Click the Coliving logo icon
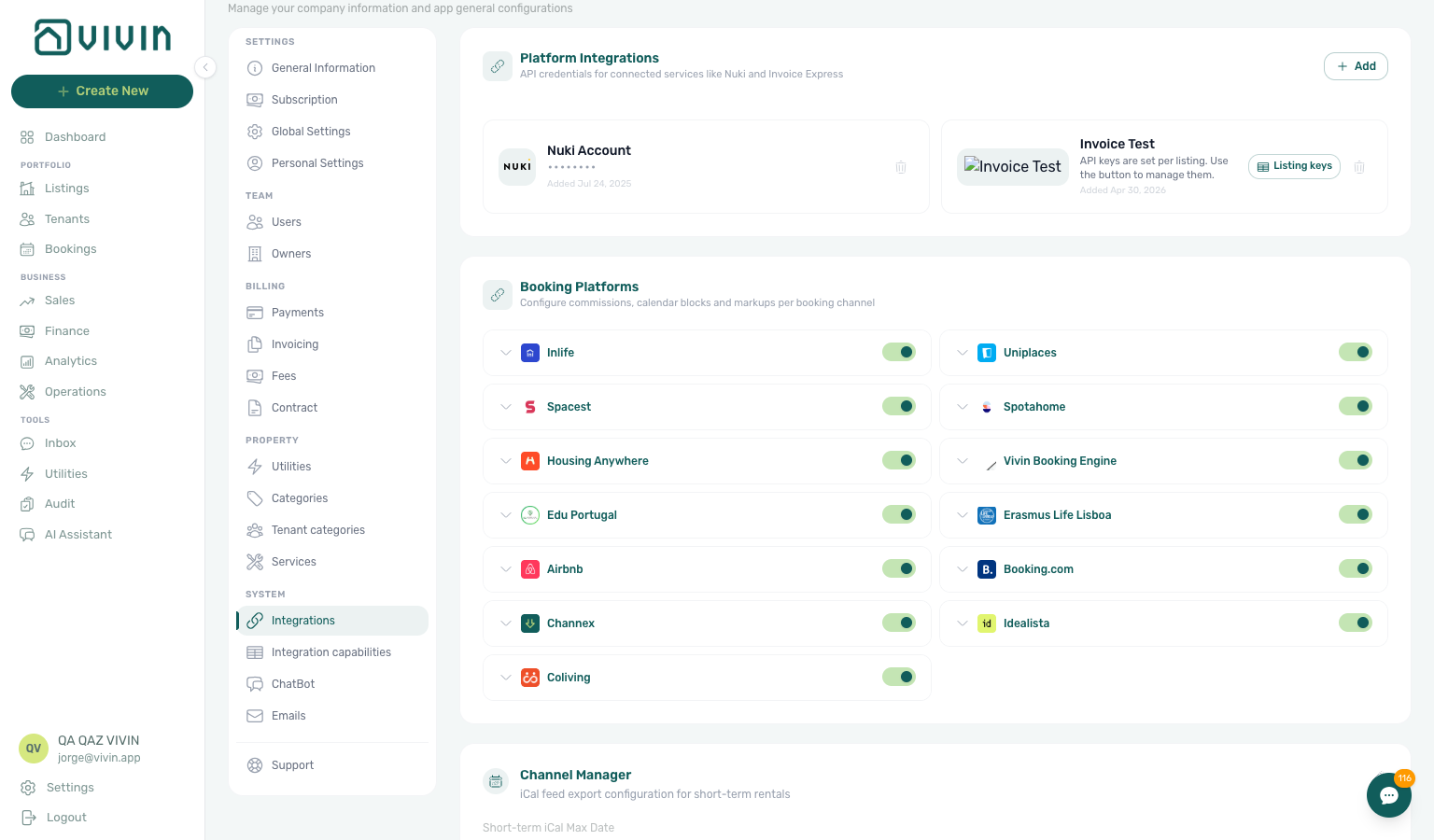Screen dimensions: 1434x840 530,678
